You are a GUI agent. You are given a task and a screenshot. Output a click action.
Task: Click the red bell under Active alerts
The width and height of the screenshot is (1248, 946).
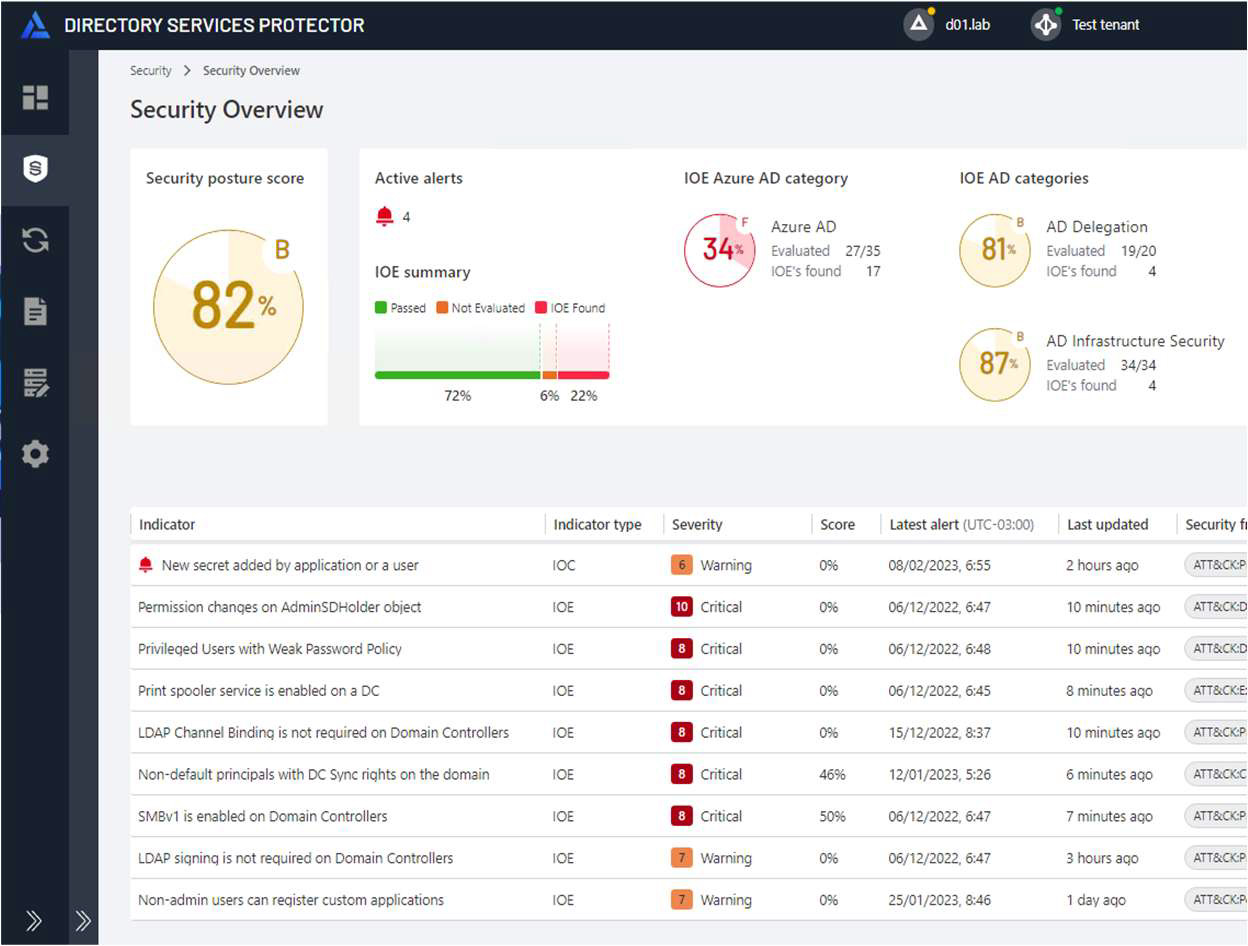tap(385, 217)
